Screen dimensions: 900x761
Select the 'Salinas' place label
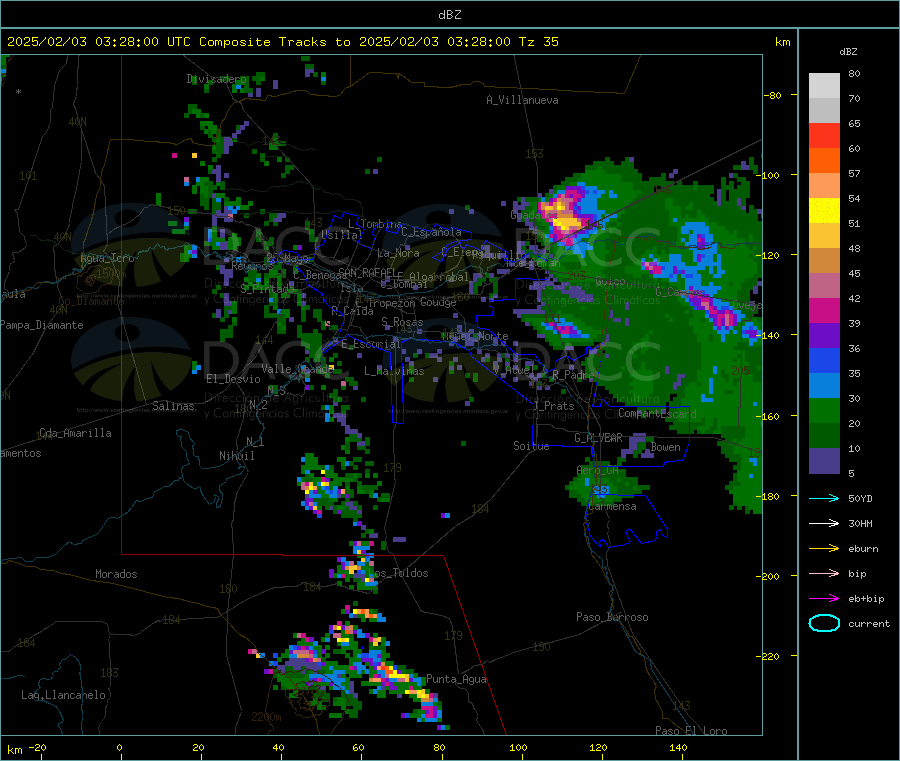click(x=173, y=406)
